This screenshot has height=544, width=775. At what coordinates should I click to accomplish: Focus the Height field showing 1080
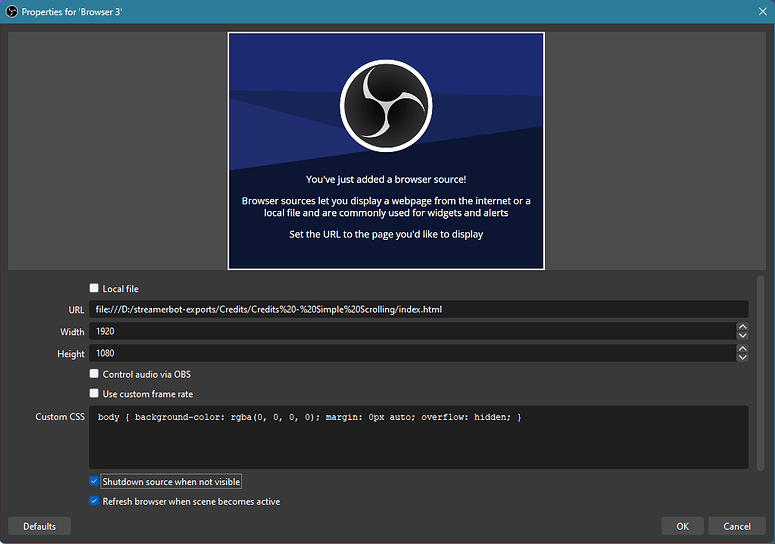tap(412, 353)
